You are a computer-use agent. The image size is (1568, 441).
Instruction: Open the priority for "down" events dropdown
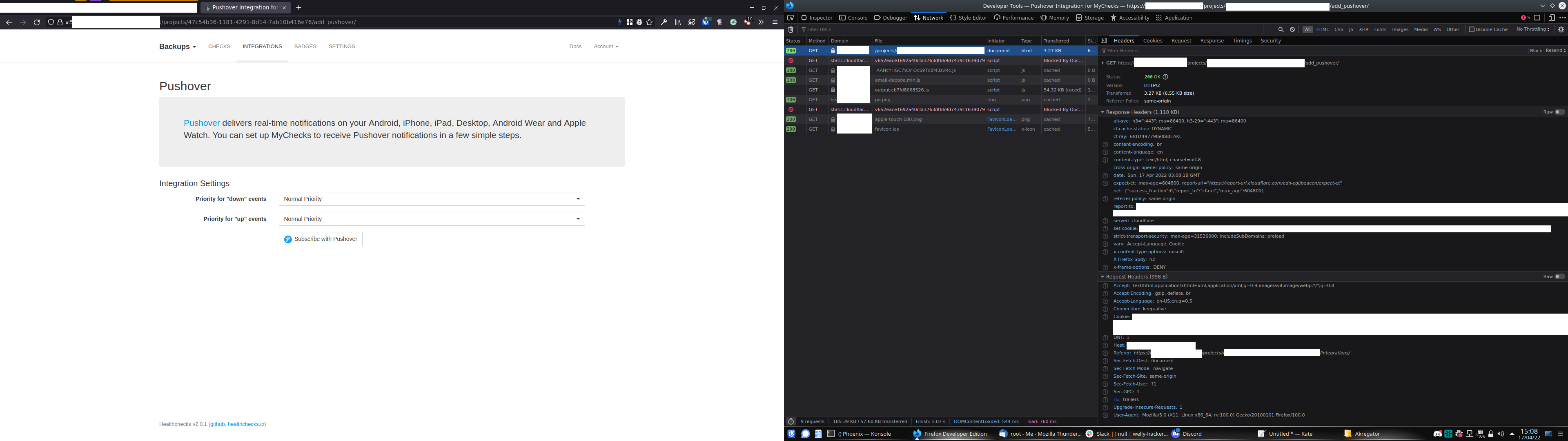click(432, 199)
